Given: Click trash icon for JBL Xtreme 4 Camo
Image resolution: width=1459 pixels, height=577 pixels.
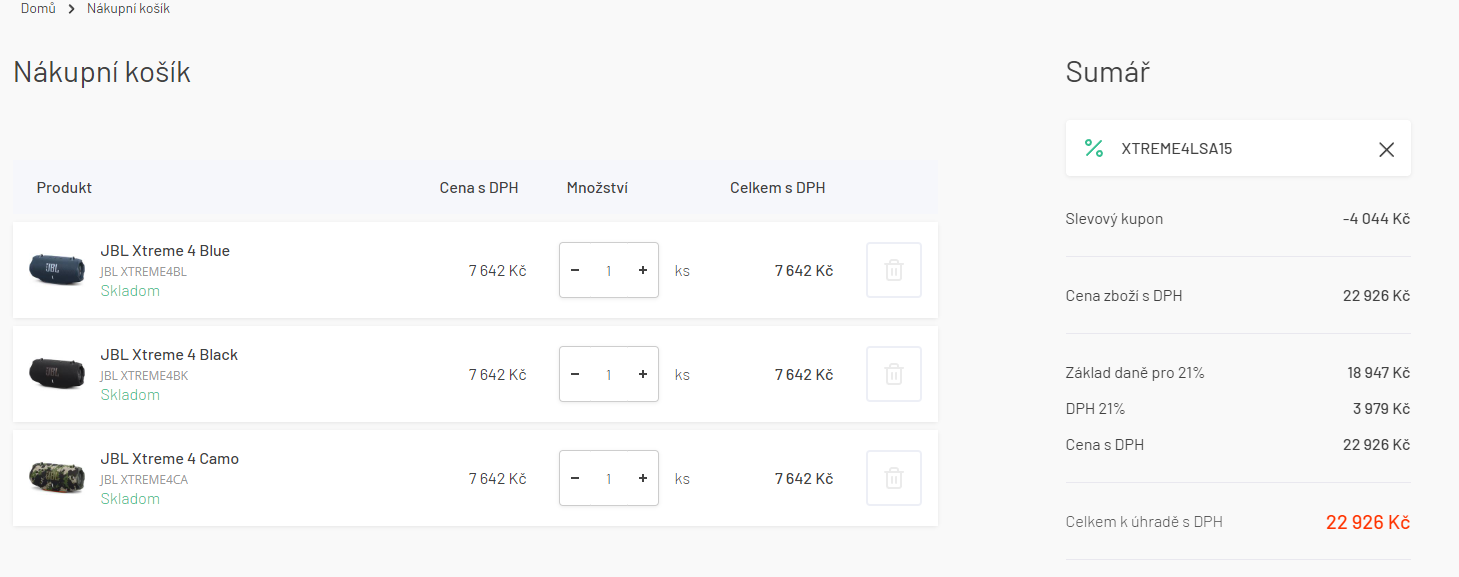Looking at the screenshot, I should coord(893,478).
